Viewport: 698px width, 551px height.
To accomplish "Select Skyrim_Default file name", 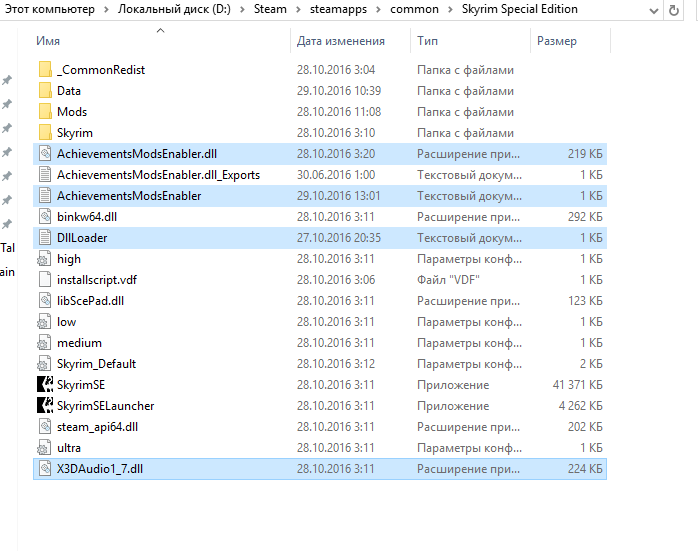I will point(96,364).
